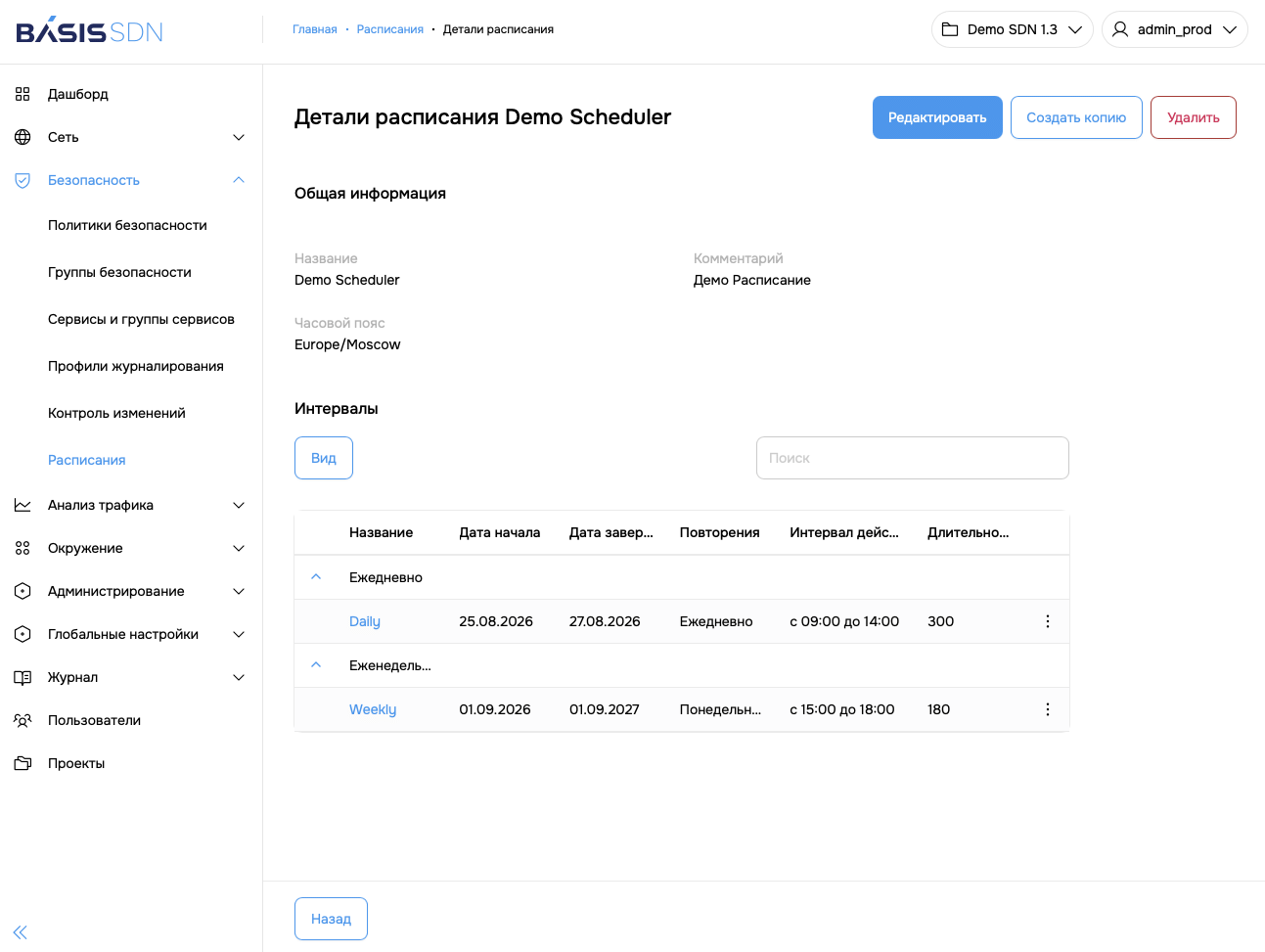The width and height of the screenshot is (1265, 952).
Task: Open the Daily interval link
Action: tap(365, 621)
